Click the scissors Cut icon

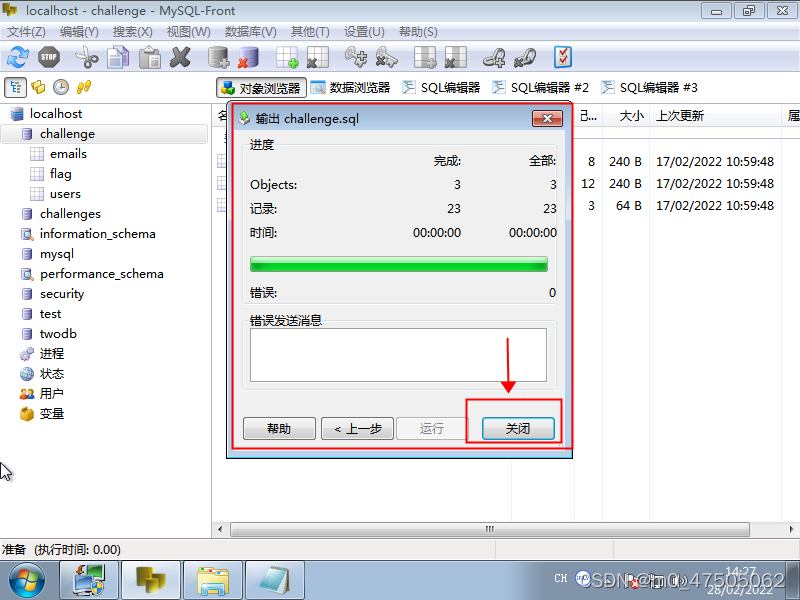tap(87, 57)
